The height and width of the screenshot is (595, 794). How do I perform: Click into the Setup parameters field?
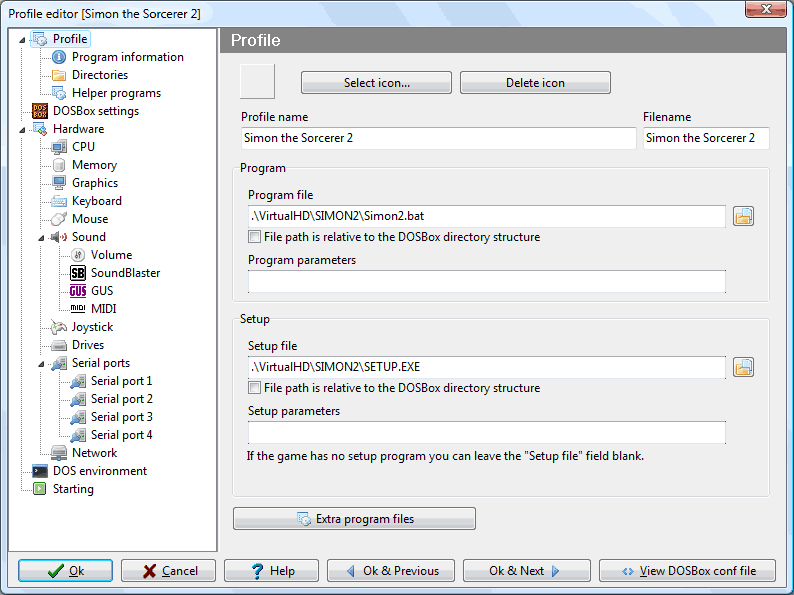(x=487, y=432)
